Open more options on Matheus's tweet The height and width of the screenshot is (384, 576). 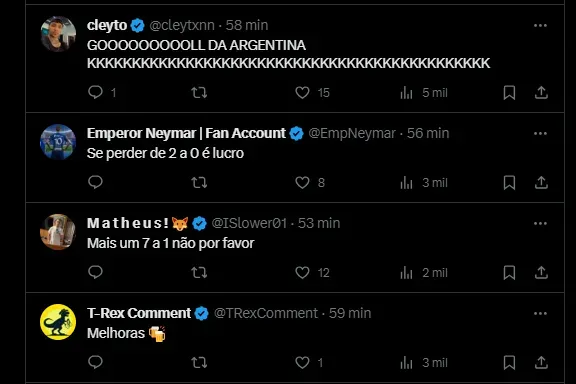540,223
